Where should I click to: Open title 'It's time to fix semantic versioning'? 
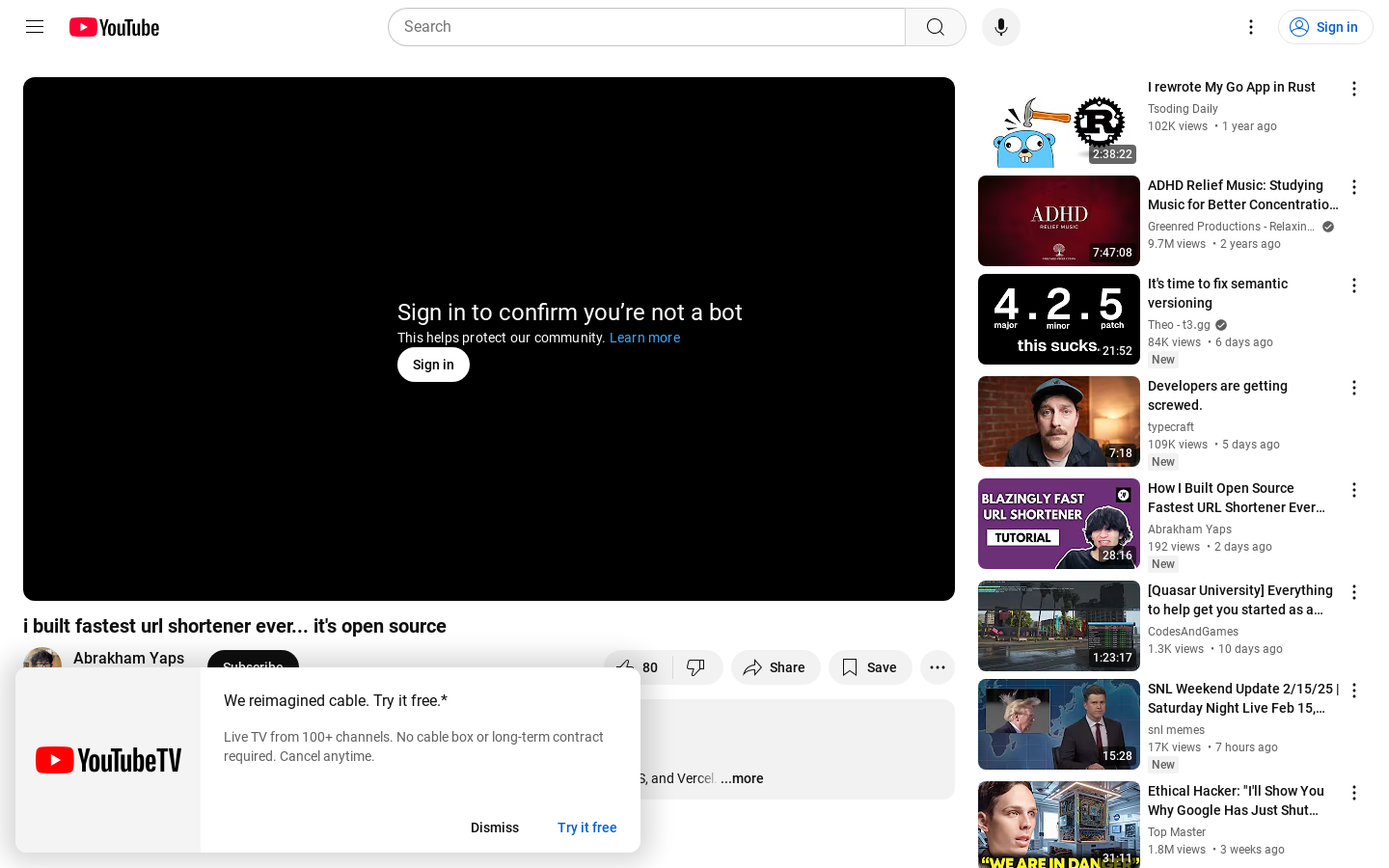click(x=1217, y=293)
